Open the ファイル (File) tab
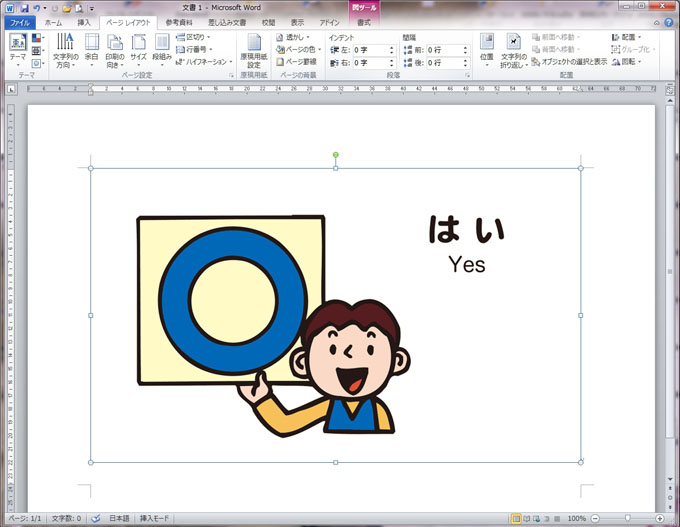 click(x=20, y=21)
